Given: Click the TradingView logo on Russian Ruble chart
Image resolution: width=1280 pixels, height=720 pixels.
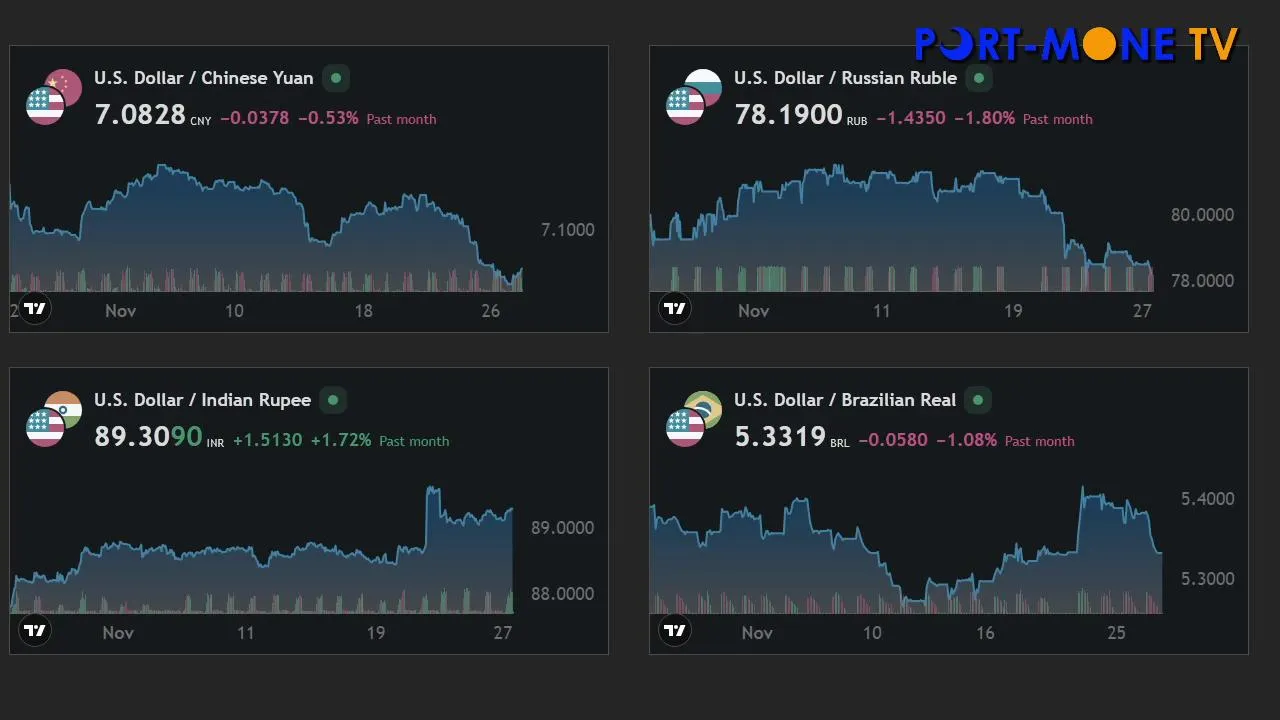Looking at the screenshot, I should tap(675, 308).
